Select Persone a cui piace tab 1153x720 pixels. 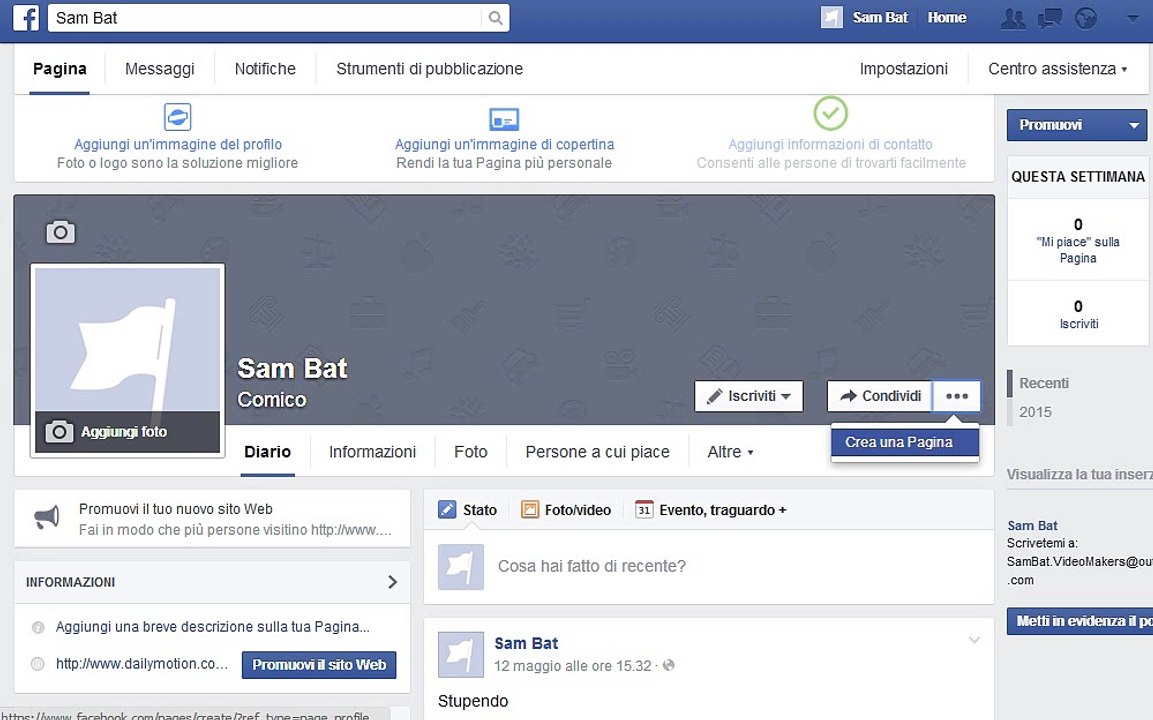(x=597, y=452)
